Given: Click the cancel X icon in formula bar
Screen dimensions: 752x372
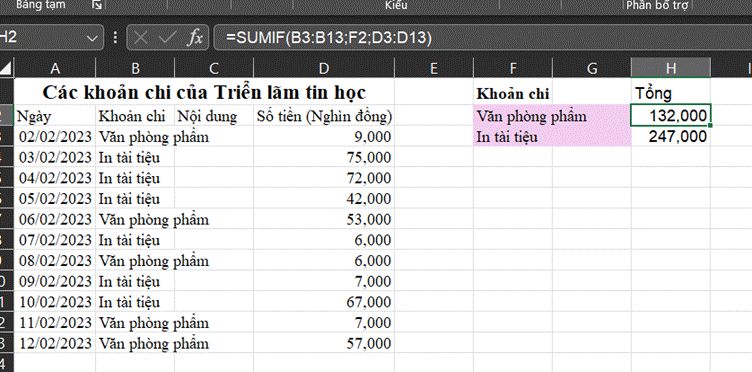Looking at the screenshot, I should point(141,37).
